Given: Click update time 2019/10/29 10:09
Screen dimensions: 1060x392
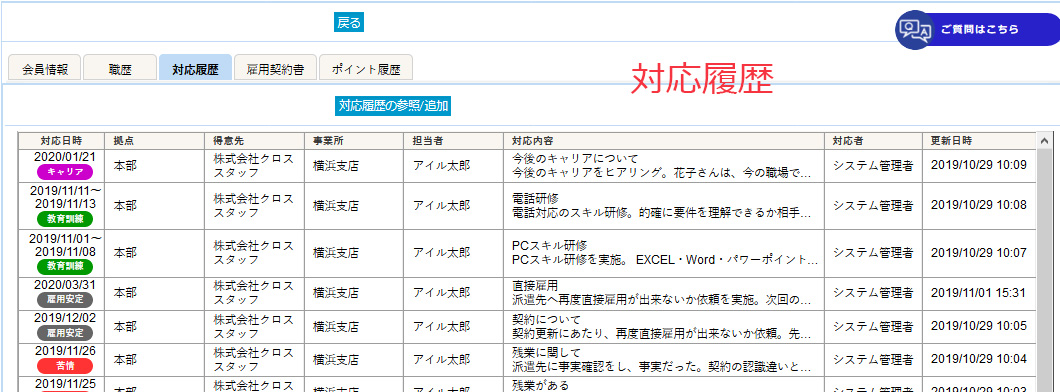Looking at the screenshot, I should click(x=978, y=165).
